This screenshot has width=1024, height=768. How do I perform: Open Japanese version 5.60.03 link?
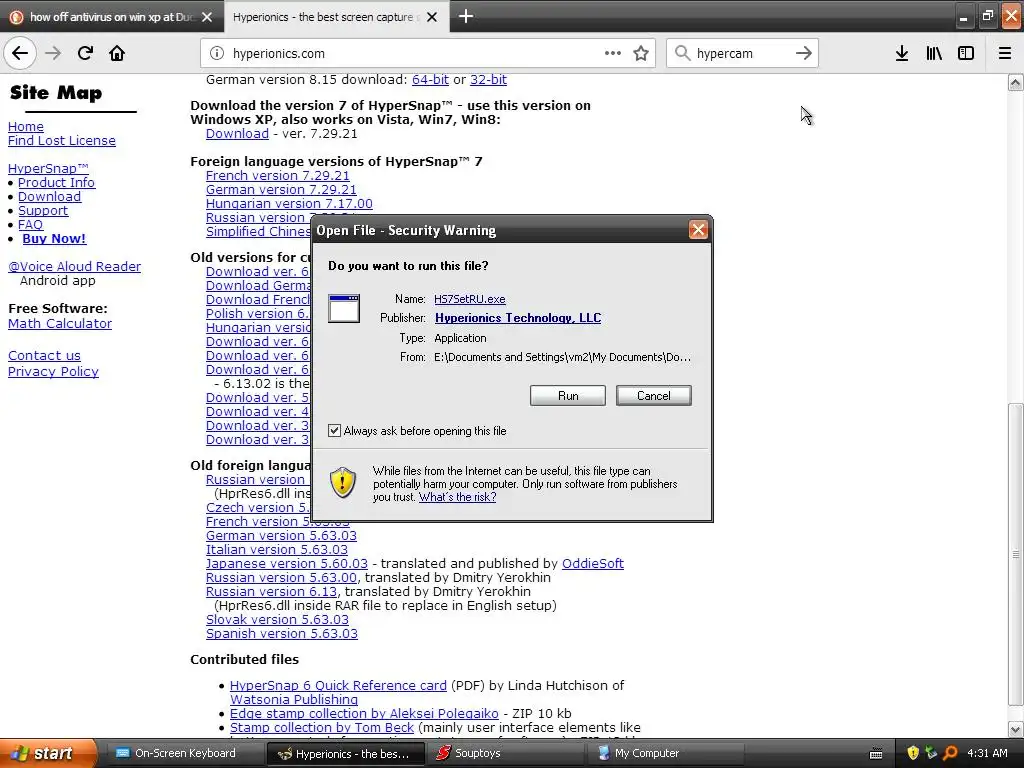click(287, 564)
